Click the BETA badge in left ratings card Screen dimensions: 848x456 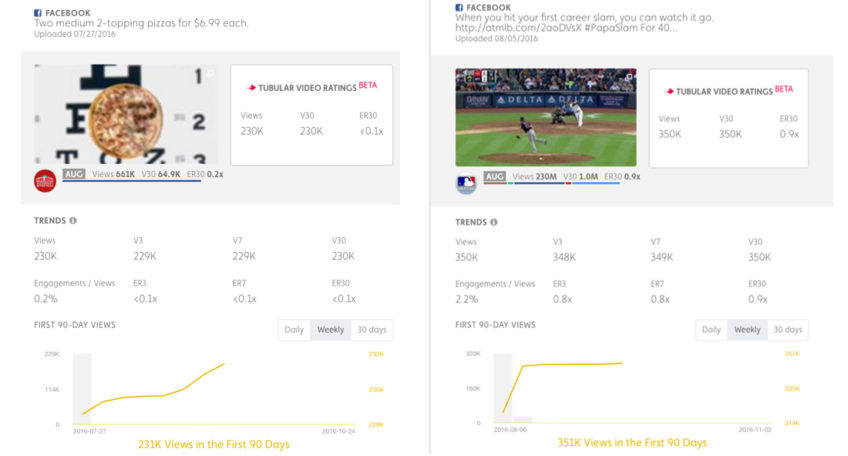click(367, 85)
